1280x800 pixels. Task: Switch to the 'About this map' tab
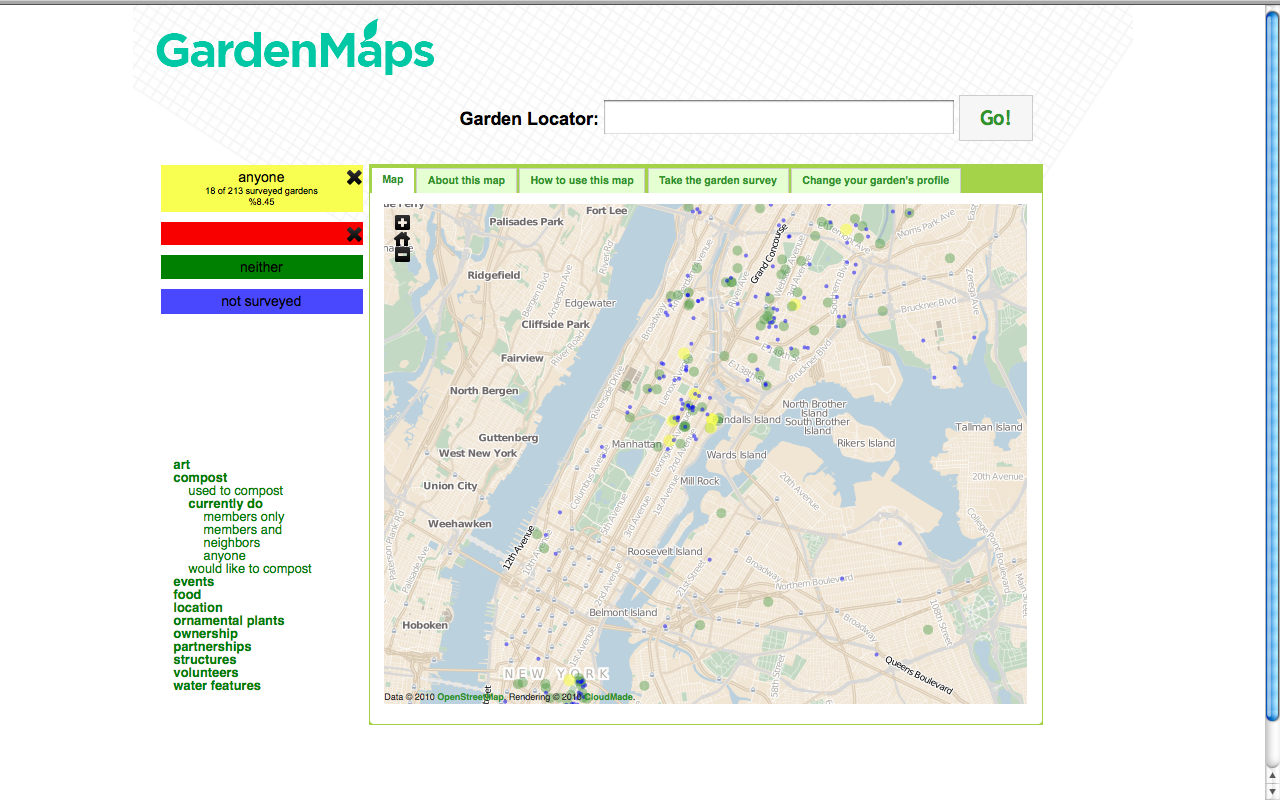[466, 181]
